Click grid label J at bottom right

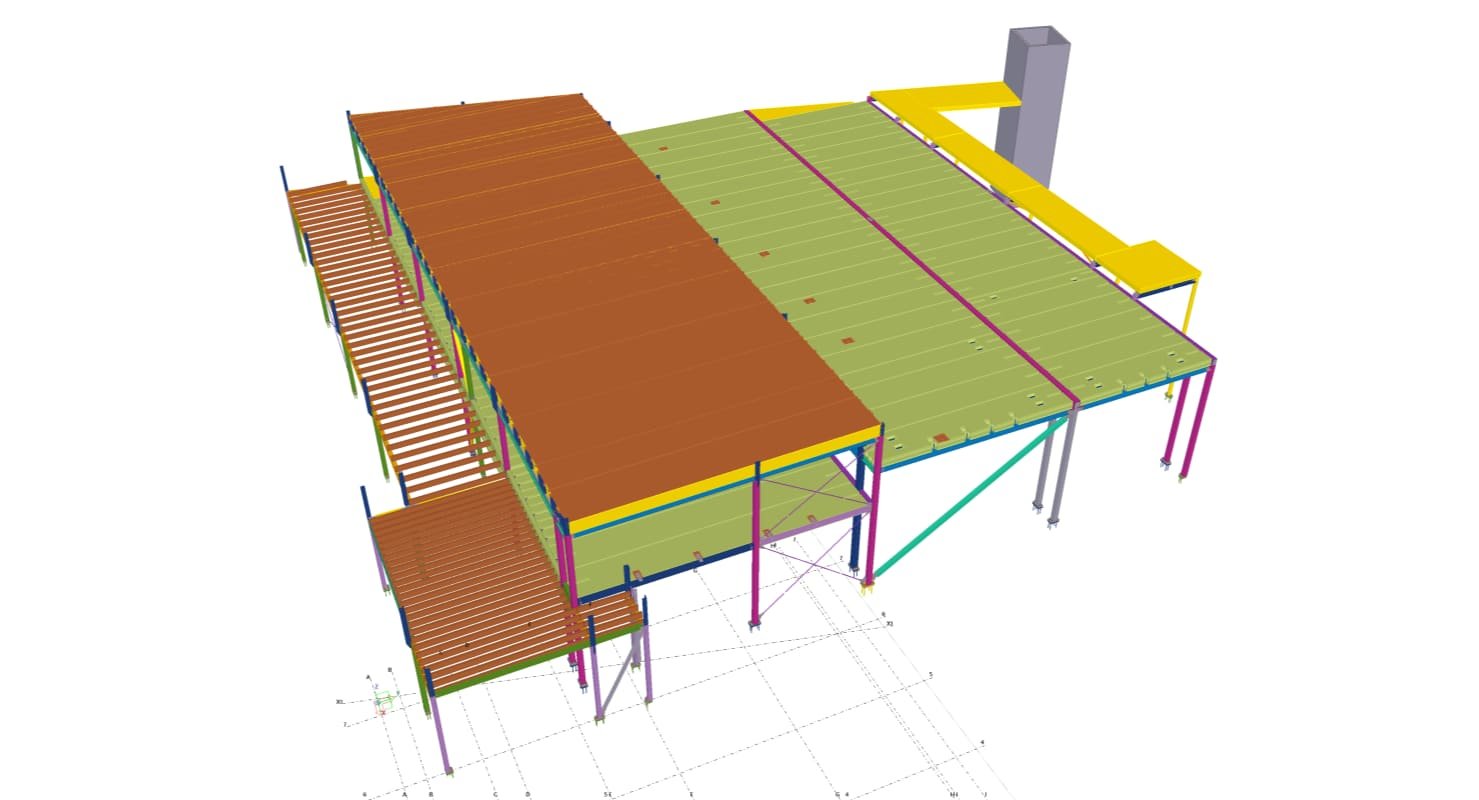coord(985,795)
